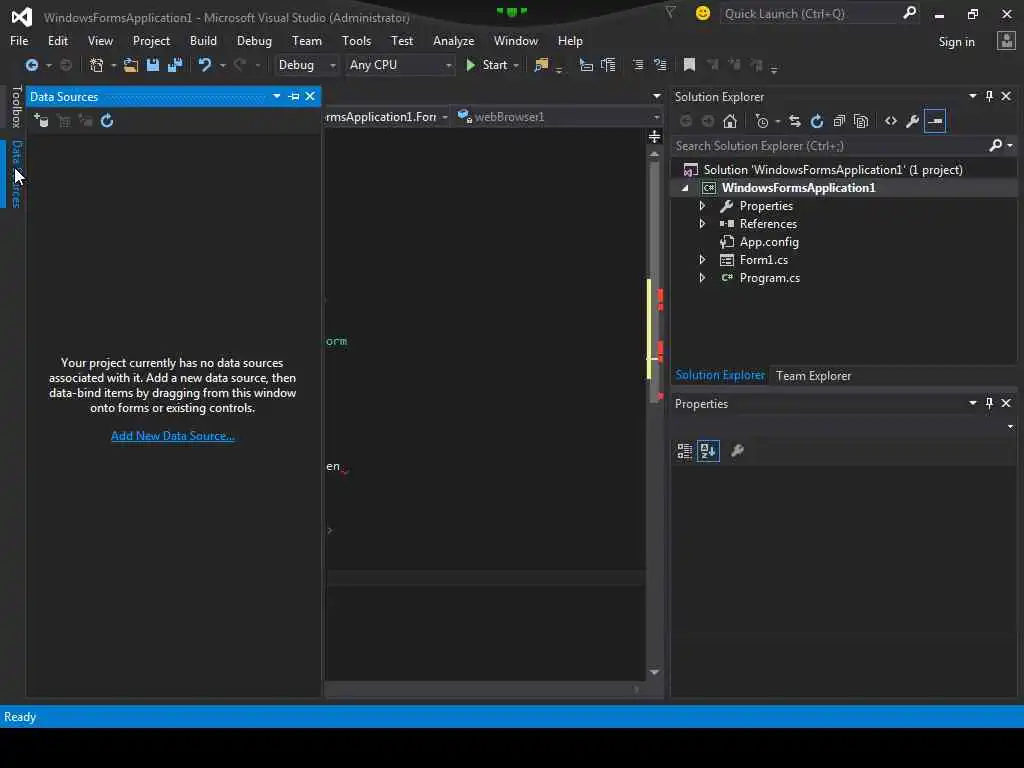
Task: Open the Tools menu
Action: tap(356, 40)
